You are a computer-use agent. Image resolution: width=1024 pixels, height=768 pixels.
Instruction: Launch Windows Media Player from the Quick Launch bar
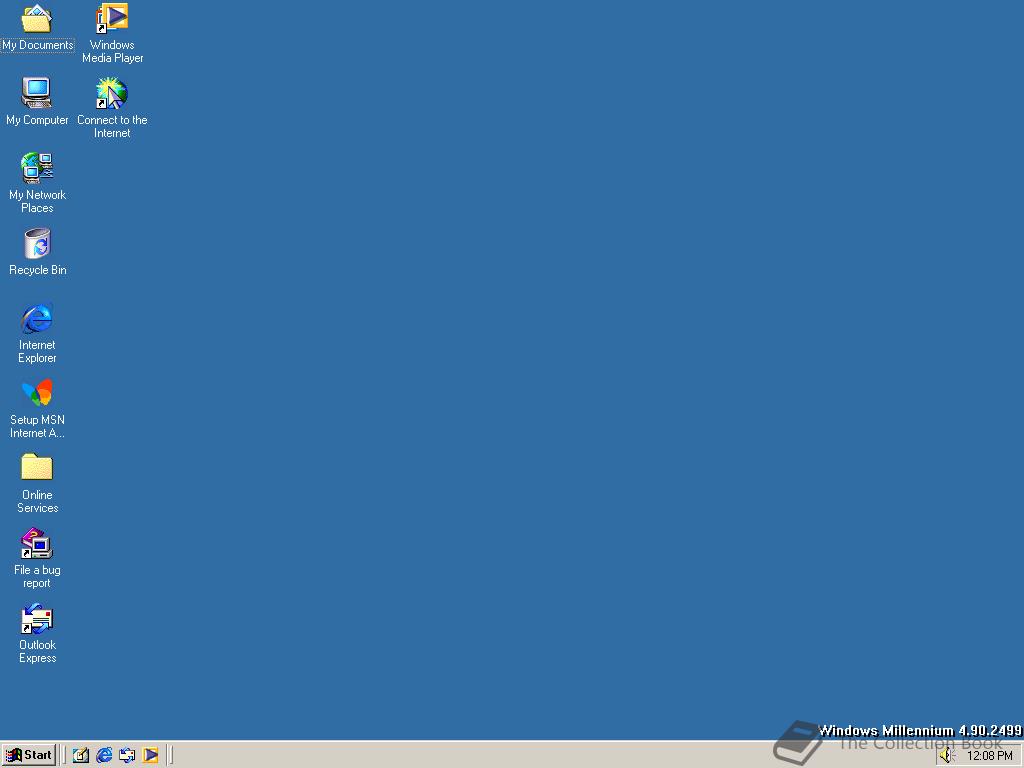[150, 755]
